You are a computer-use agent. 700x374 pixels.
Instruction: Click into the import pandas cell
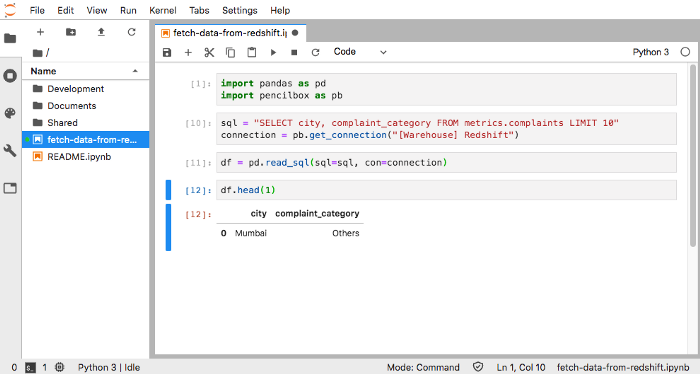pyautogui.click(x=446, y=89)
